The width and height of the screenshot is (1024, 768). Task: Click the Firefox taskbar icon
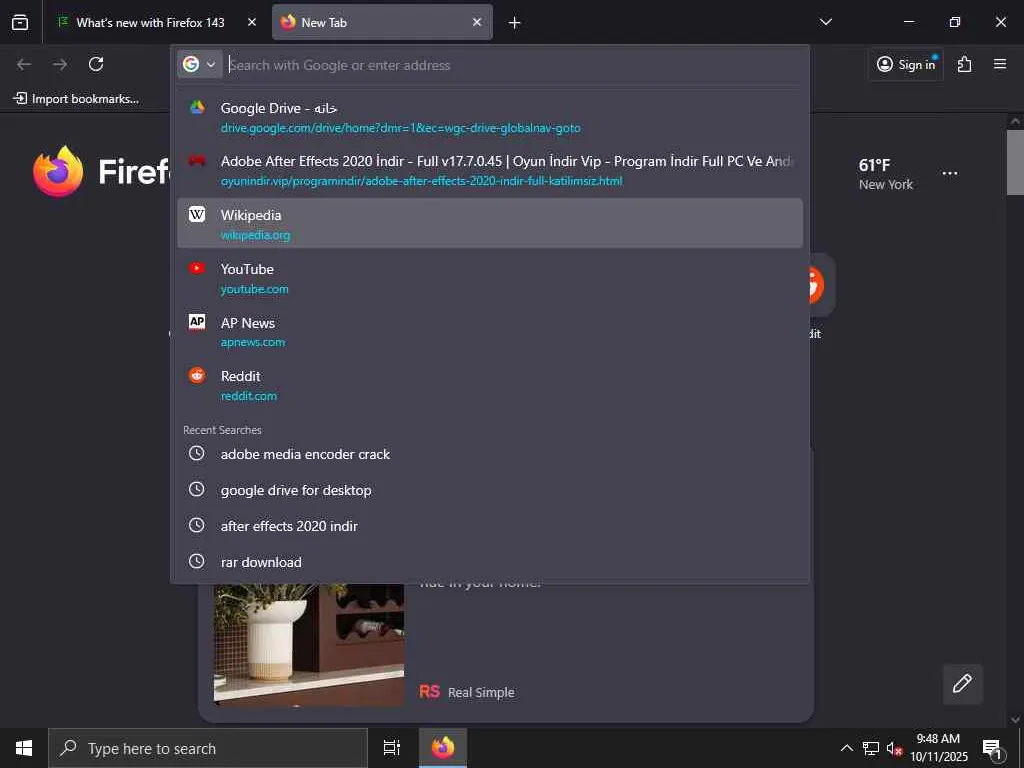[x=443, y=748]
